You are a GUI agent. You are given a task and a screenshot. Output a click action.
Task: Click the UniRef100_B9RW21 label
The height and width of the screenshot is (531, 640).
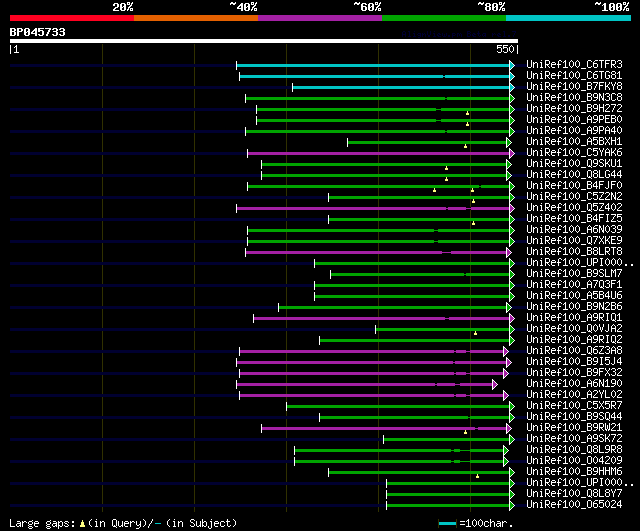pos(574,428)
